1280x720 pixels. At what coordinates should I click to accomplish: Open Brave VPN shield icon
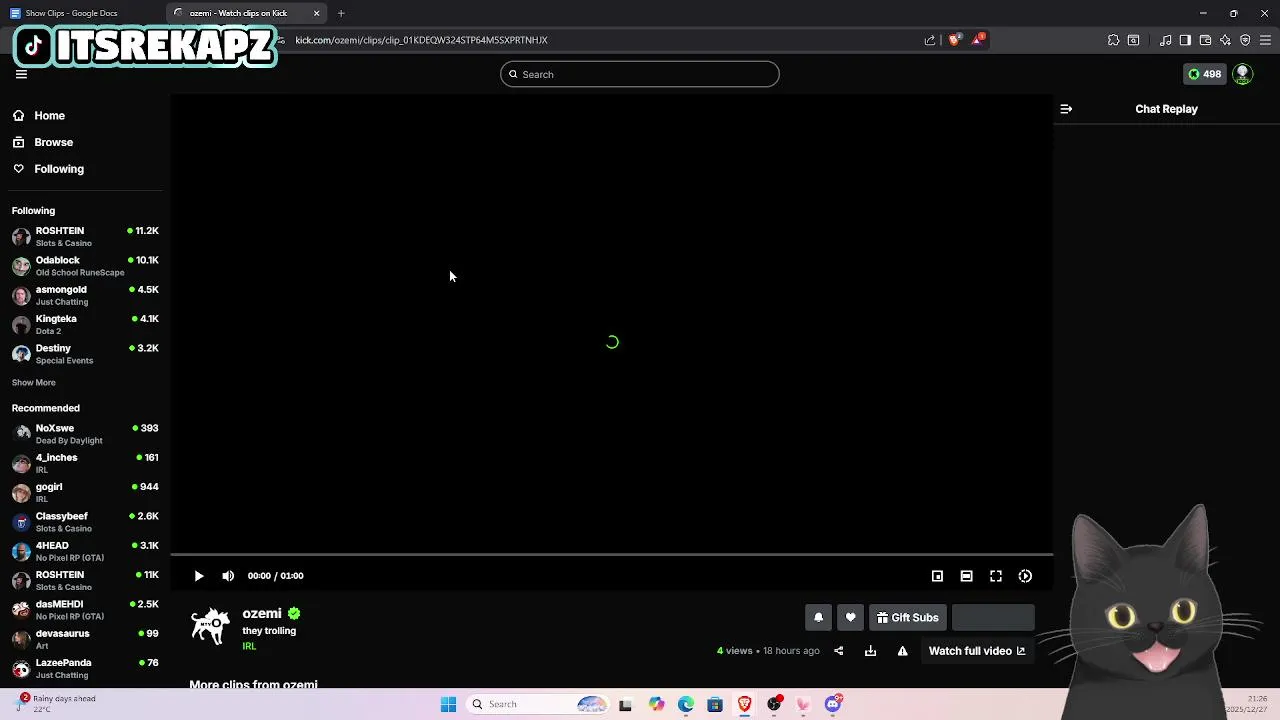click(1245, 40)
